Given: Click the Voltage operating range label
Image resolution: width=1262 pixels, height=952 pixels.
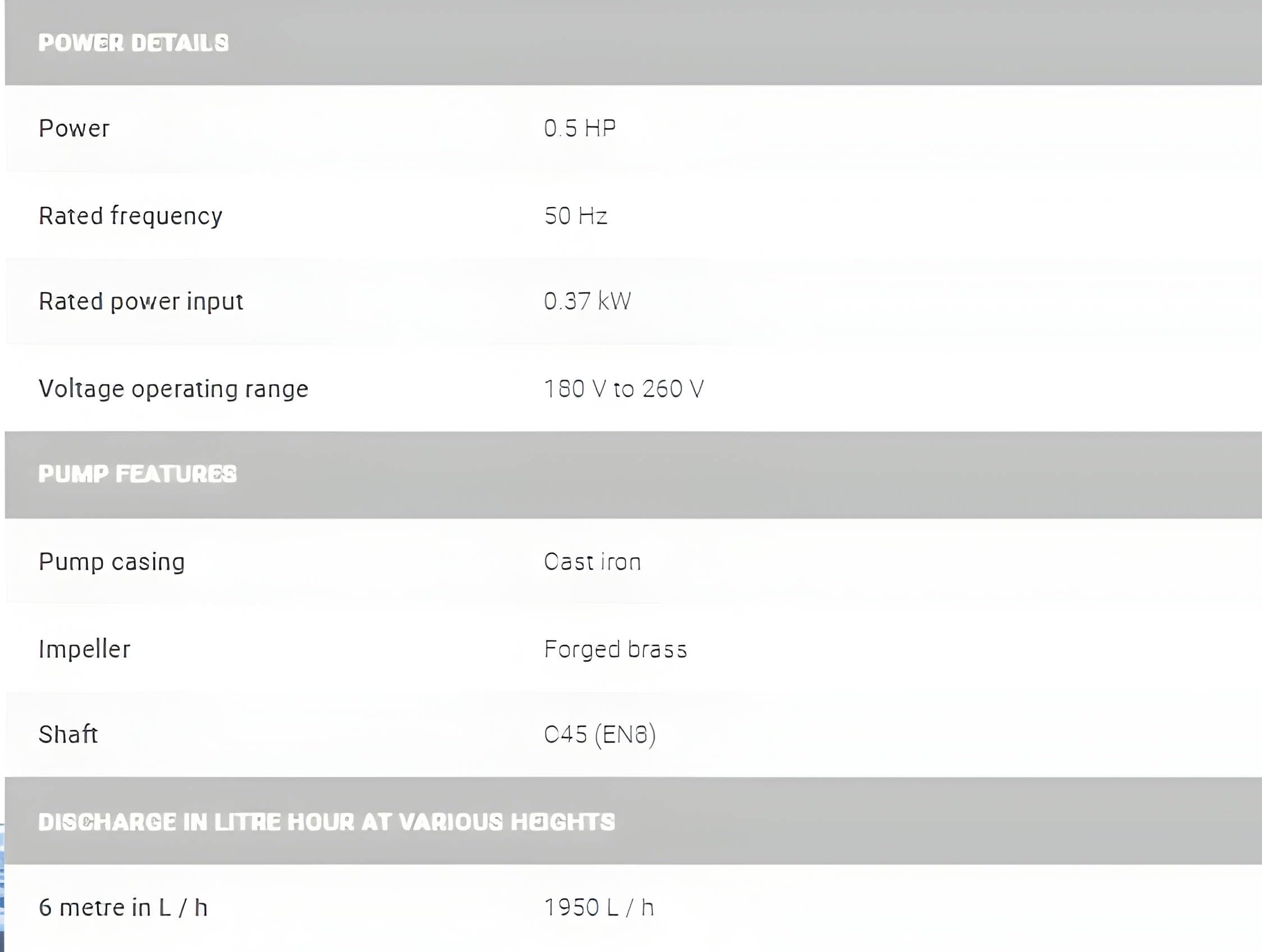Looking at the screenshot, I should (173, 389).
